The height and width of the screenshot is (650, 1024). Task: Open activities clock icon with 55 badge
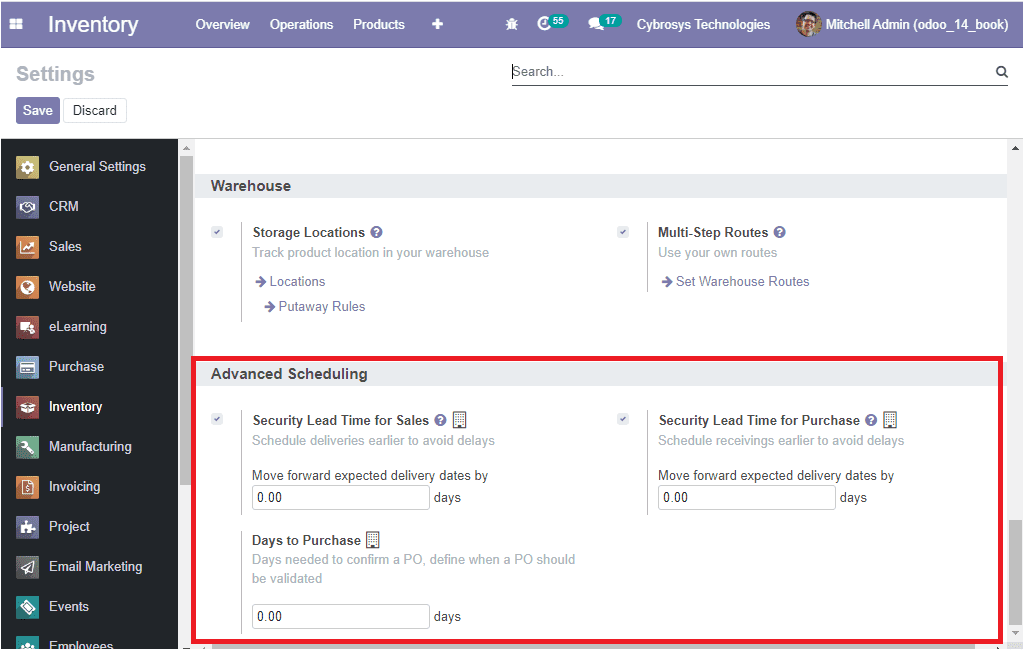552,23
